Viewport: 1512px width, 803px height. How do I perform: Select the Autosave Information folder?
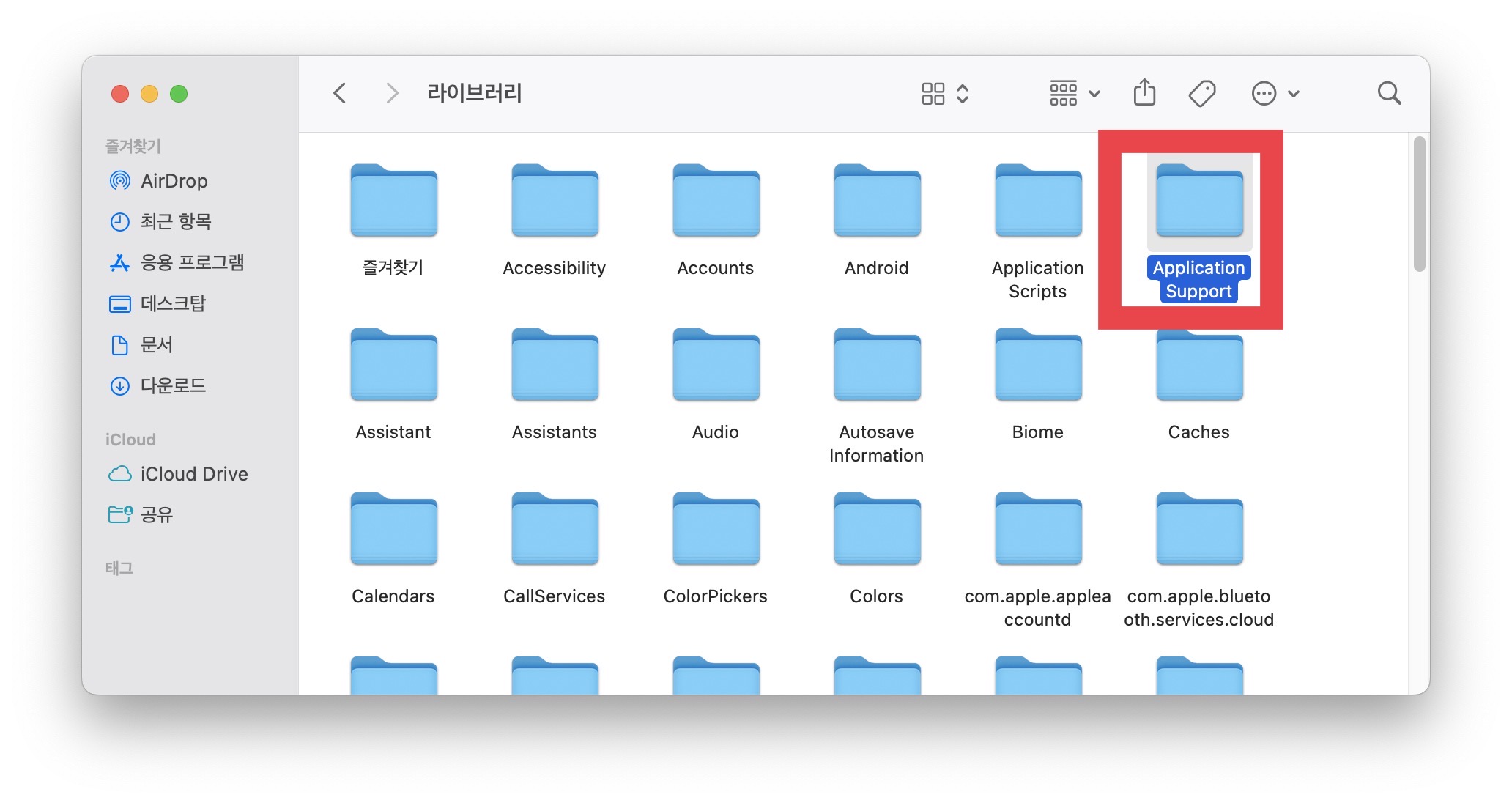click(x=877, y=366)
